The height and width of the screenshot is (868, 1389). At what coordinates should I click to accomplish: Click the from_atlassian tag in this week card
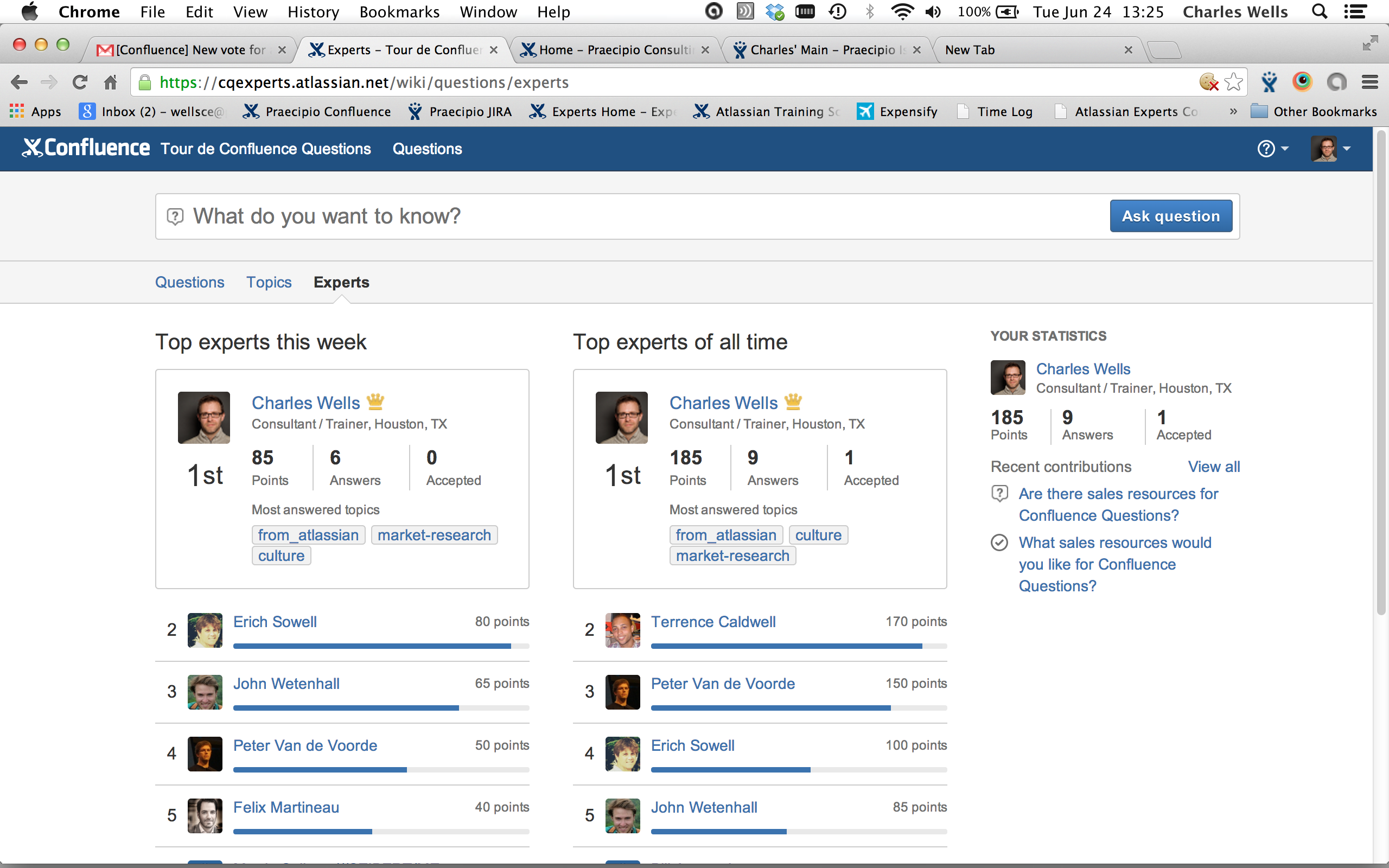pyautogui.click(x=308, y=535)
